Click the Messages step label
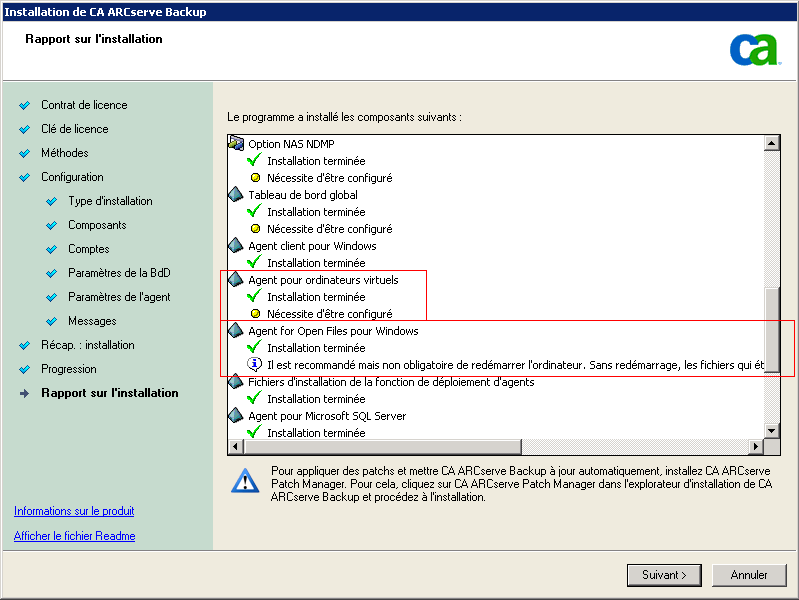The image size is (799, 600). point(92,321)
